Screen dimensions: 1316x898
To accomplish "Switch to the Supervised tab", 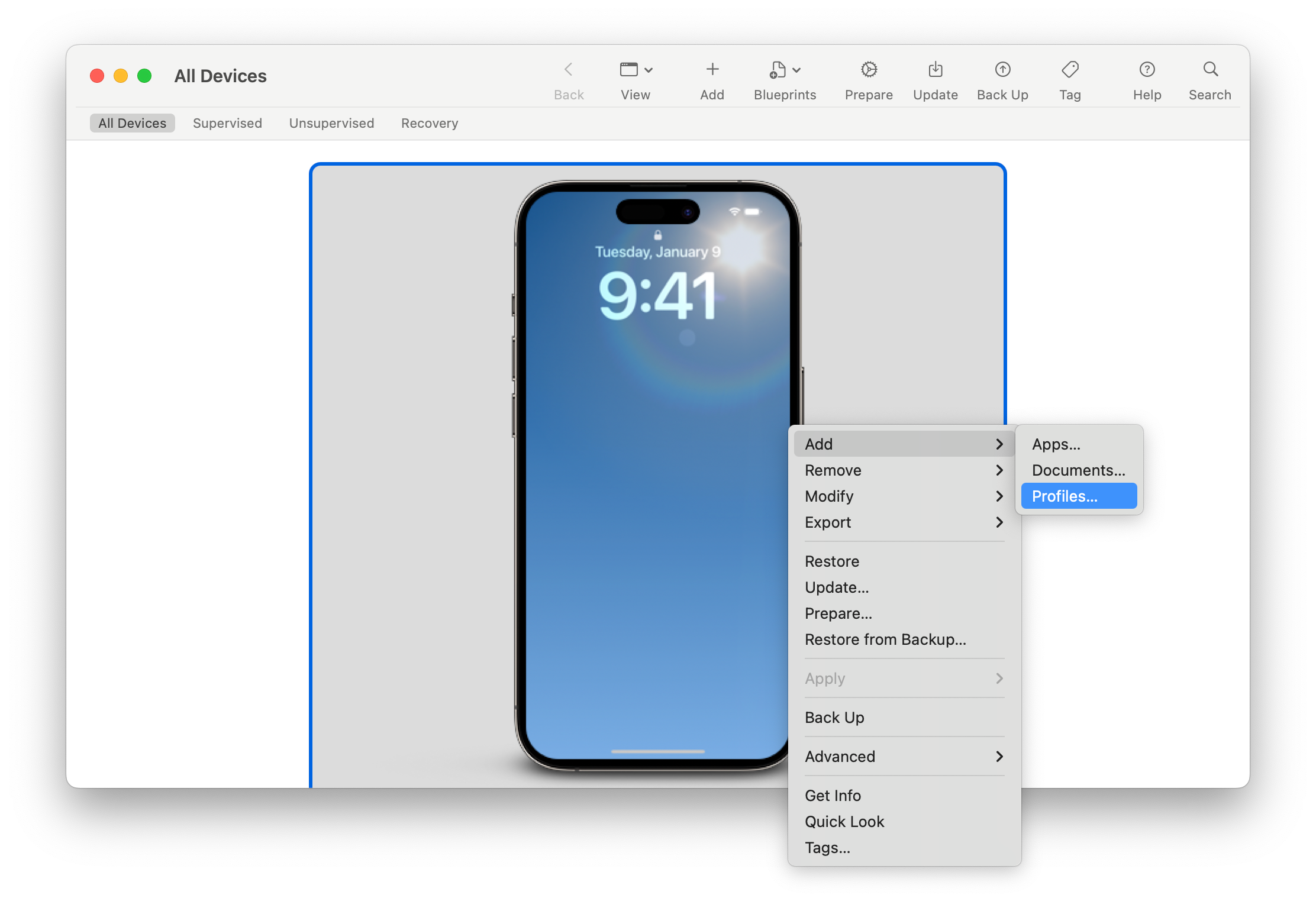I will (227, 123).
